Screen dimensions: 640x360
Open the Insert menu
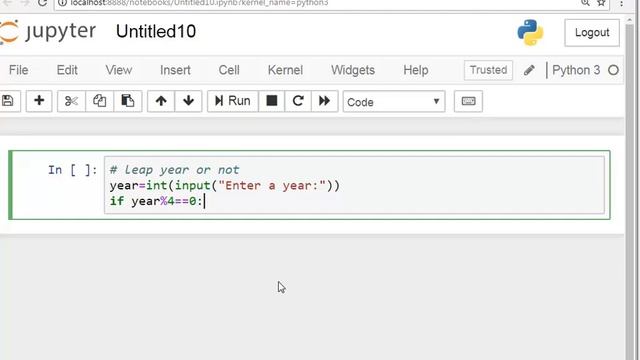click(175, 70)
